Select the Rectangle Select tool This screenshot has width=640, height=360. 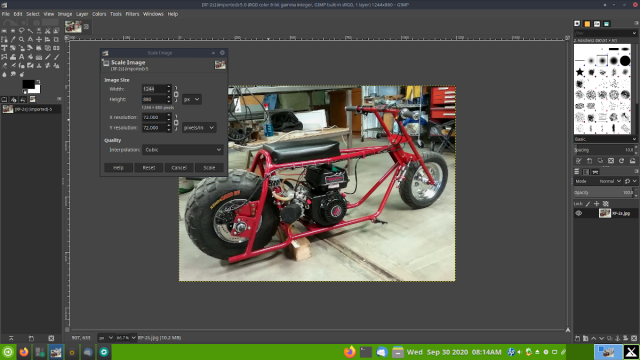[x=4, y=31]
